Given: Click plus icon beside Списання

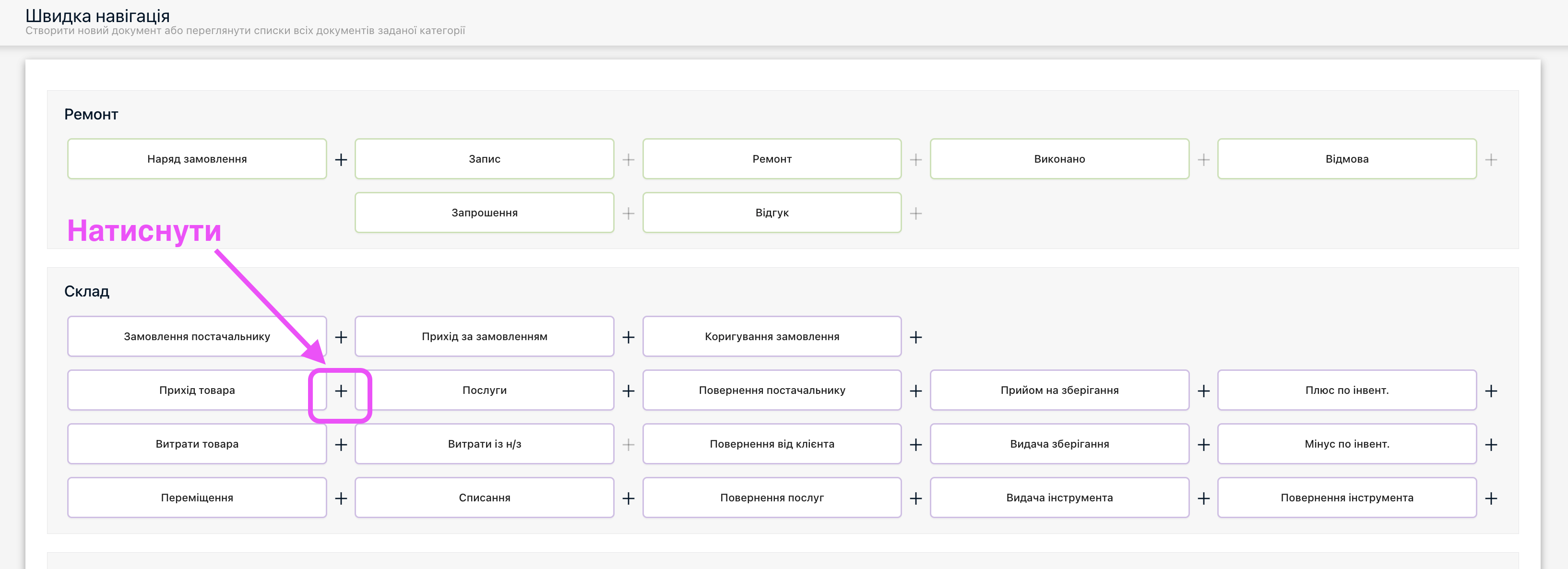Looking at the screenshot, I should (628, 498).
